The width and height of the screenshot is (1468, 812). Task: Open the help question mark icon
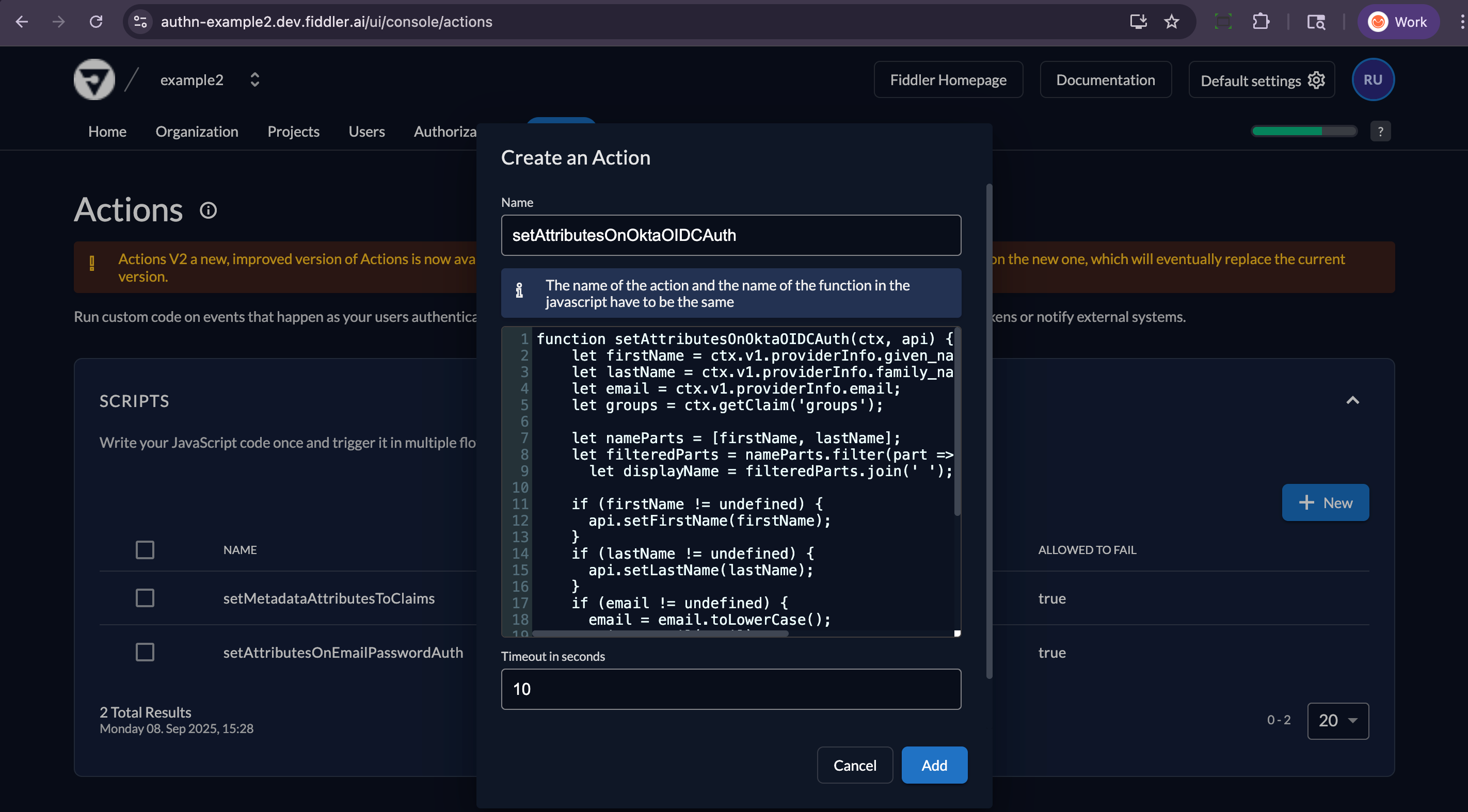(1381, 131)
